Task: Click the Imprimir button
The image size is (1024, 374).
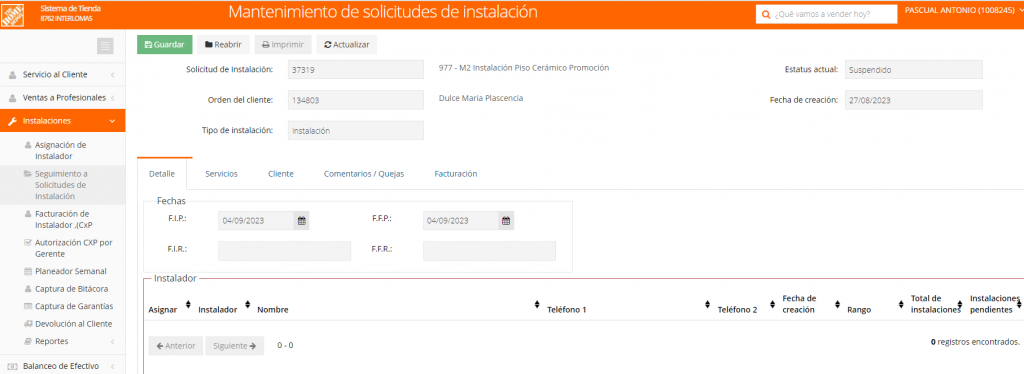Action: (283, 45)
